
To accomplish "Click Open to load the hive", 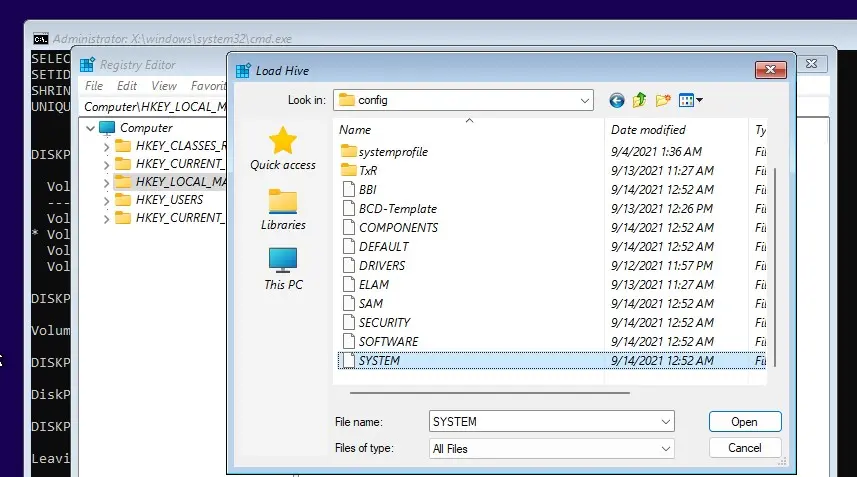I will click(x=745, y=422).
